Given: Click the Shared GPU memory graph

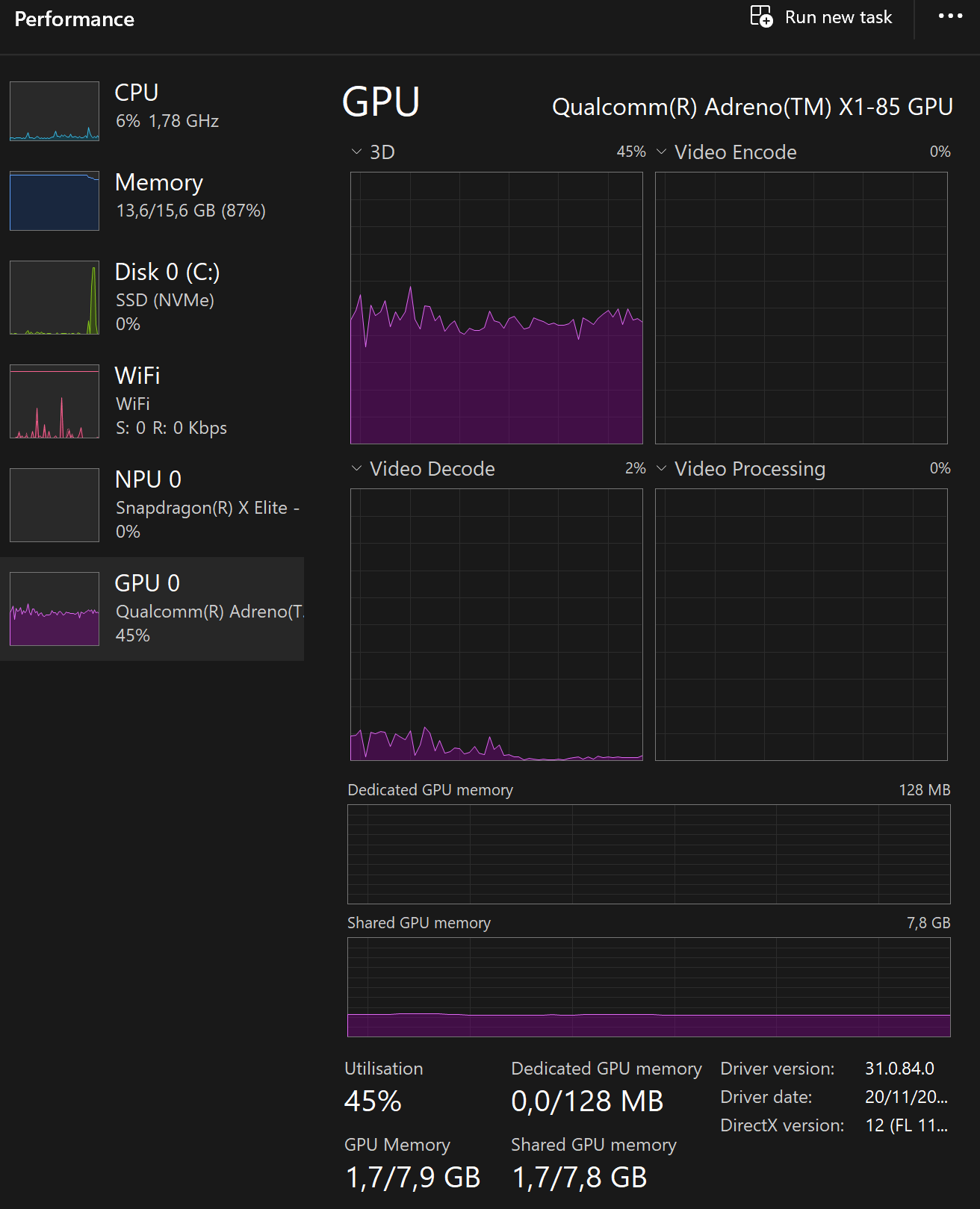Looking at the screenshot, I should point(648,986).
